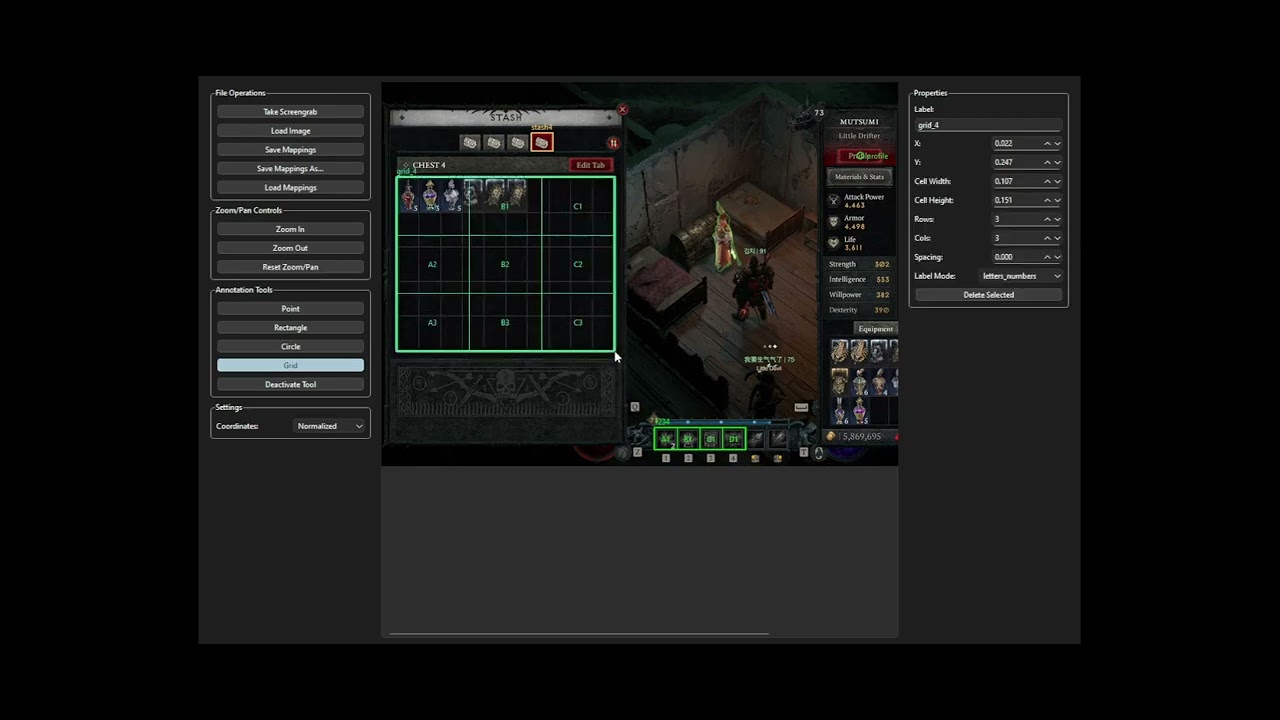
Task: Click second scorpion item in inventory top row
Action: (859, 351)
